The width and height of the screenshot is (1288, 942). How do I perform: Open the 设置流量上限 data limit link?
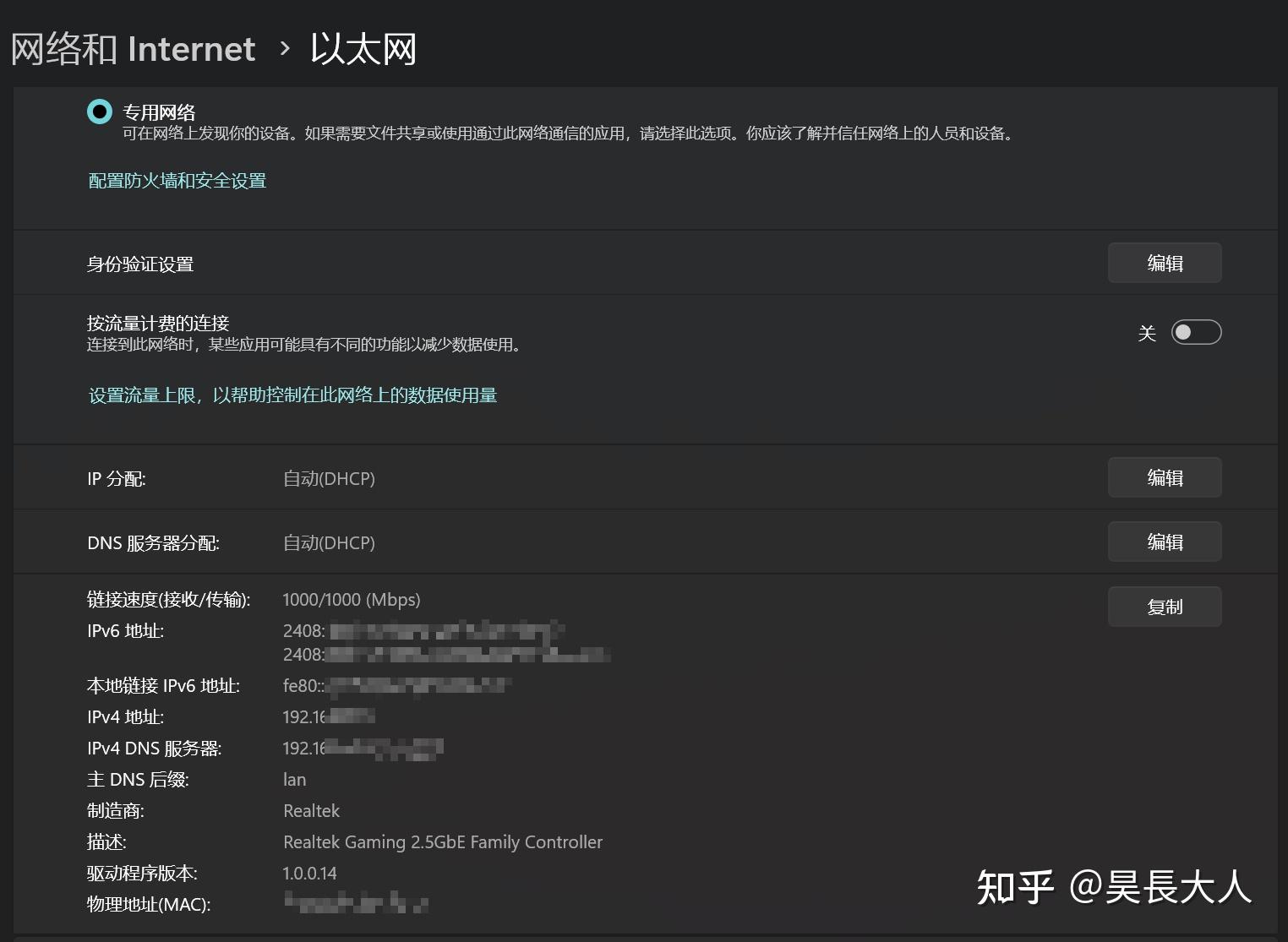pyautogui.click(x=292, y=395)
